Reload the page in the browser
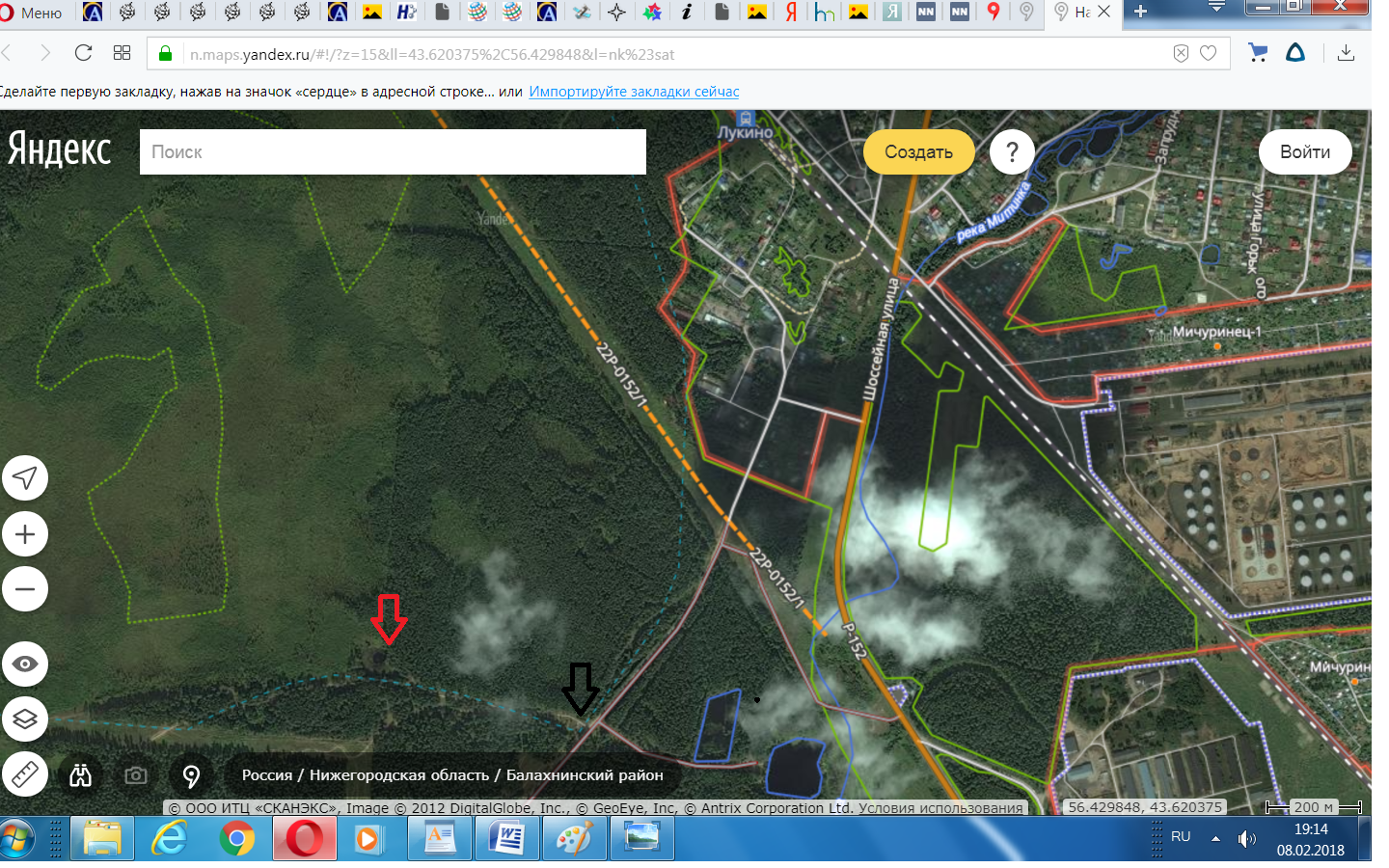This screenshot has width=1389, height=868. [x=84, y=53]
